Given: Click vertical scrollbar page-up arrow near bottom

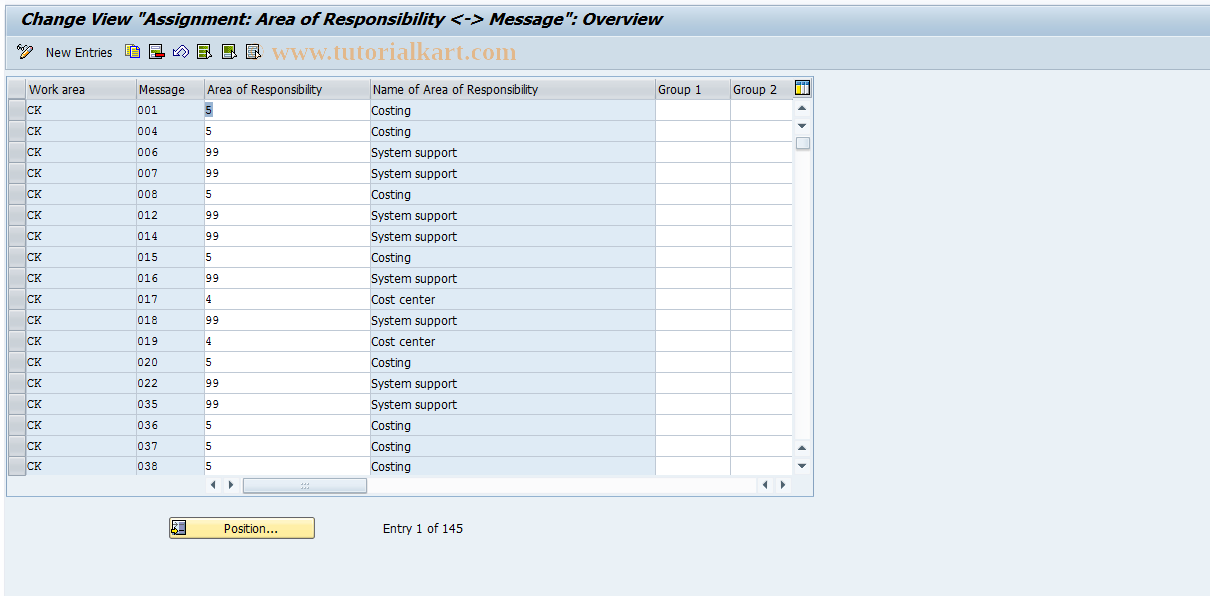Looking at the screenshot, I should (802, 448).
